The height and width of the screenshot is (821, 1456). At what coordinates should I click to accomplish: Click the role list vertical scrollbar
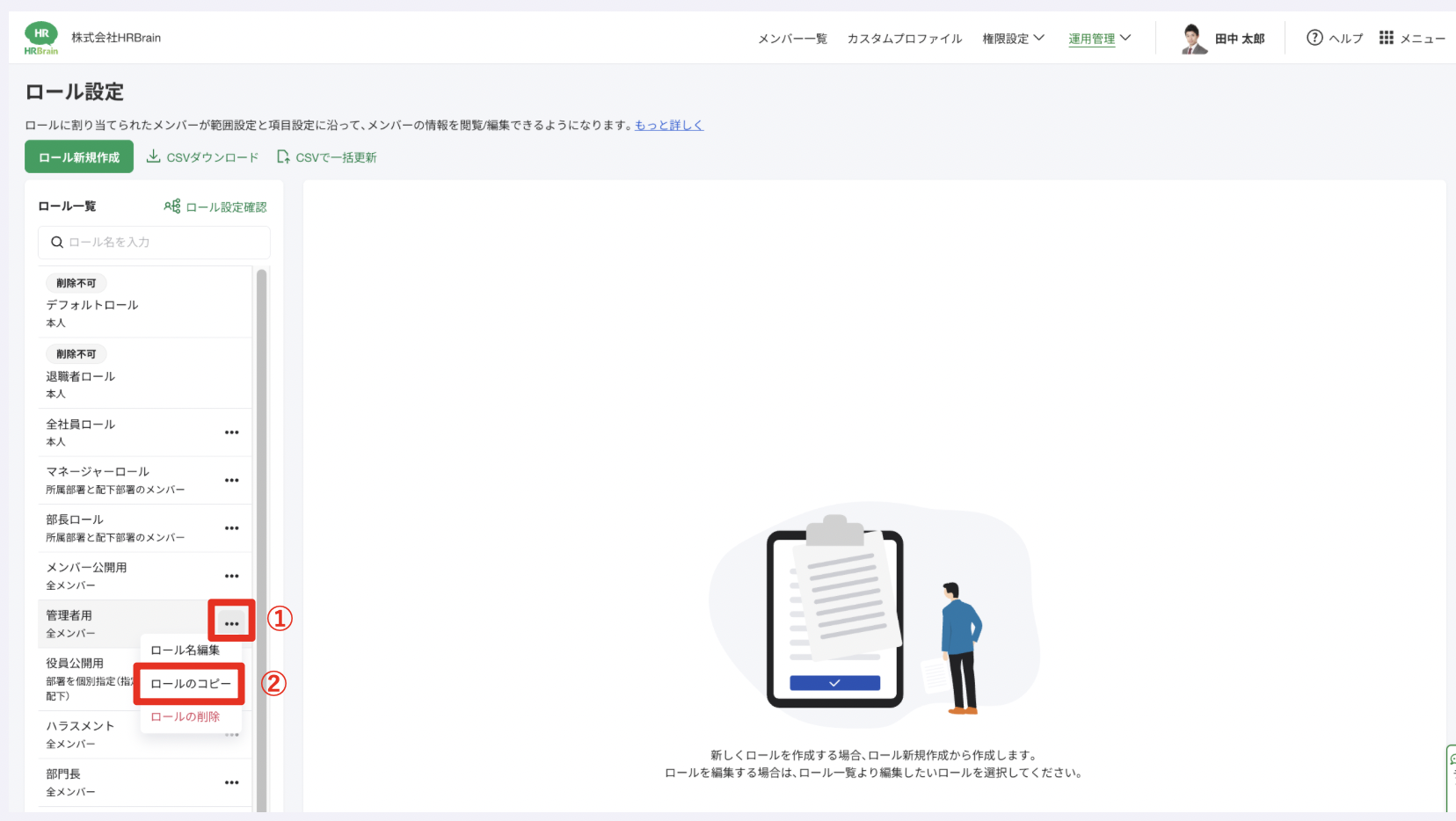[261, 527]
